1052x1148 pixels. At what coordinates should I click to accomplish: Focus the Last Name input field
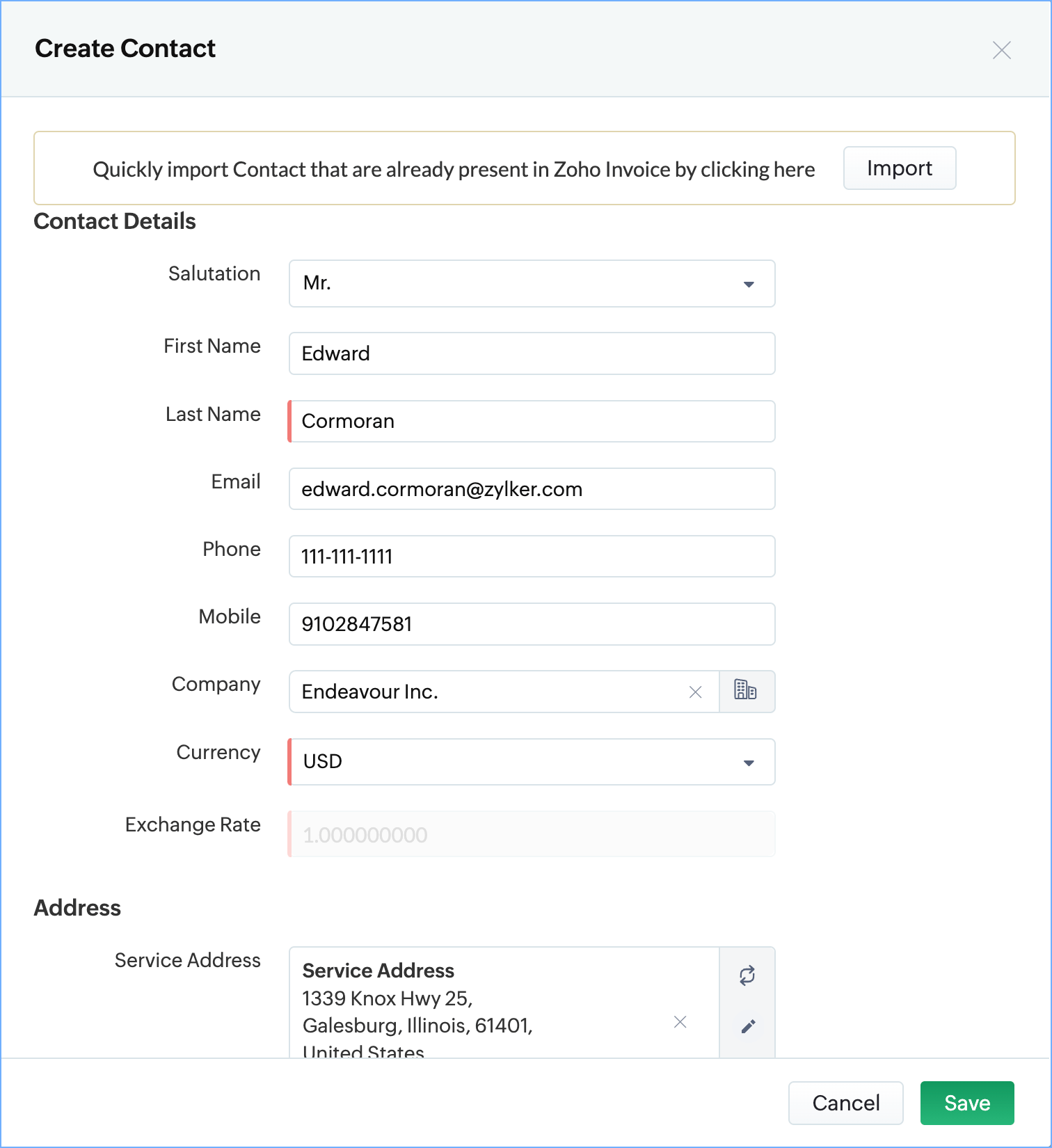click(x=532, y=421)
